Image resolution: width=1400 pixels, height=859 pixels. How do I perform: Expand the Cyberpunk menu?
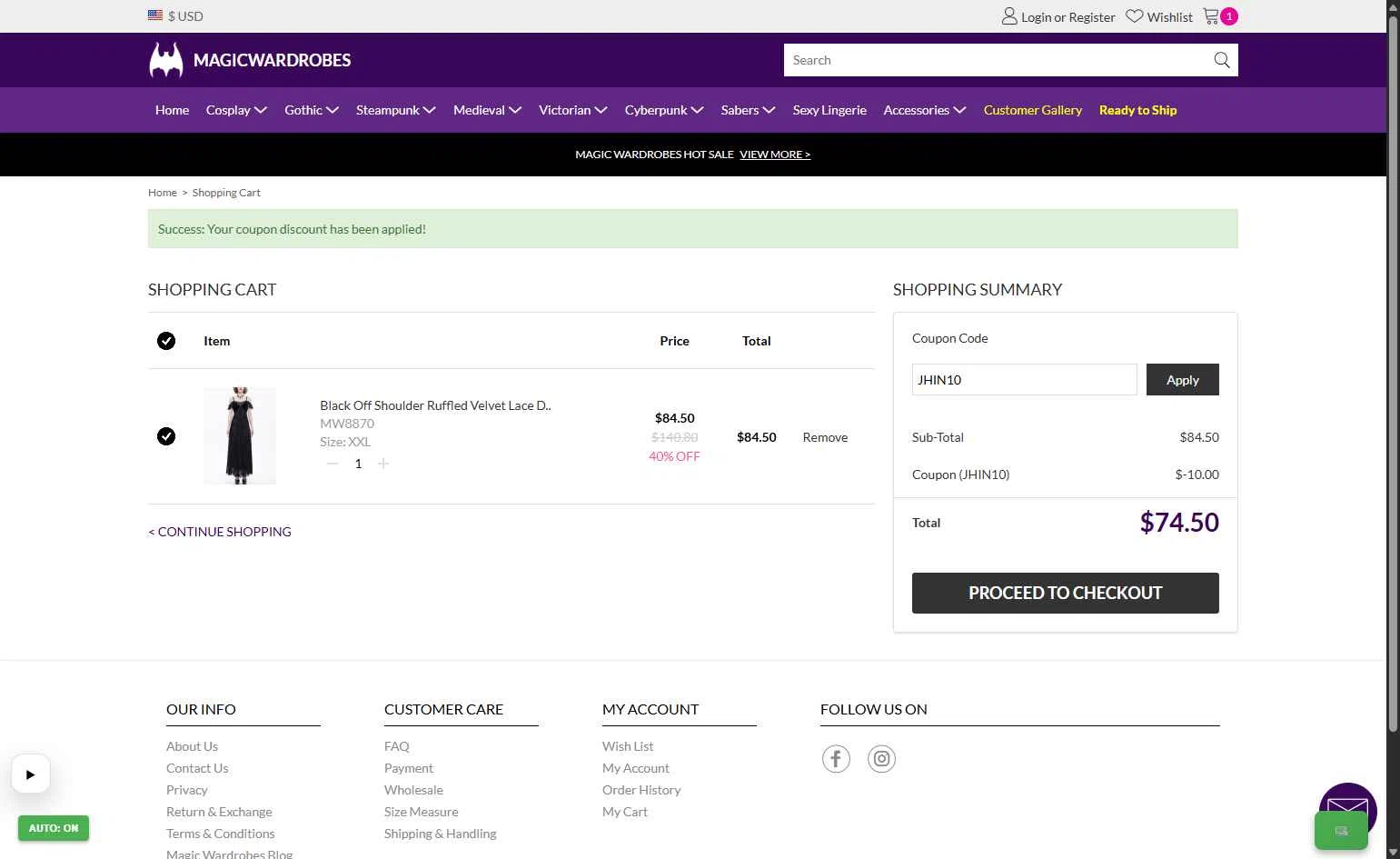tap(664, 110)
